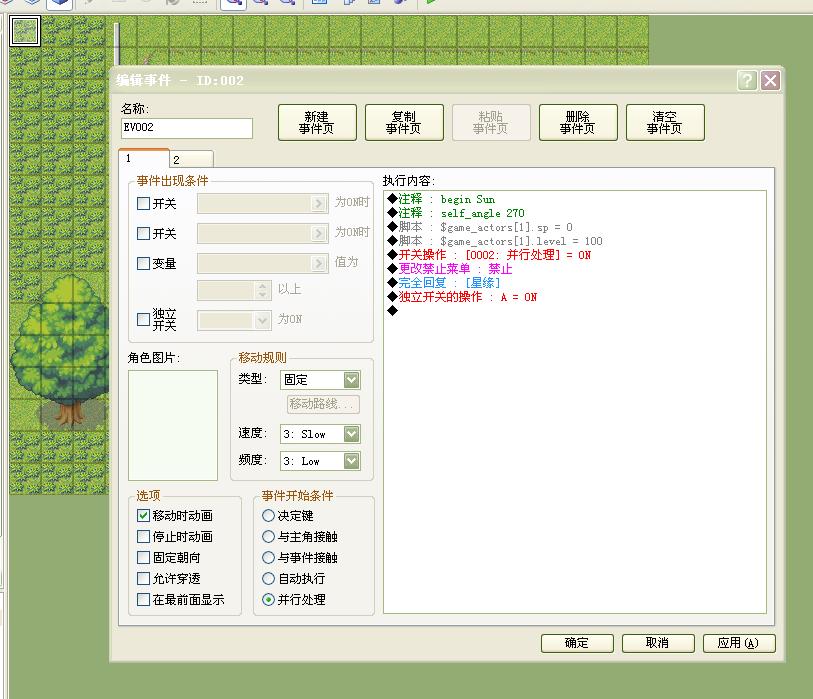This screenshot has height=699, width=813.
Task: Uncheck 移动时动画 option
Action: [x=144, y=515]
